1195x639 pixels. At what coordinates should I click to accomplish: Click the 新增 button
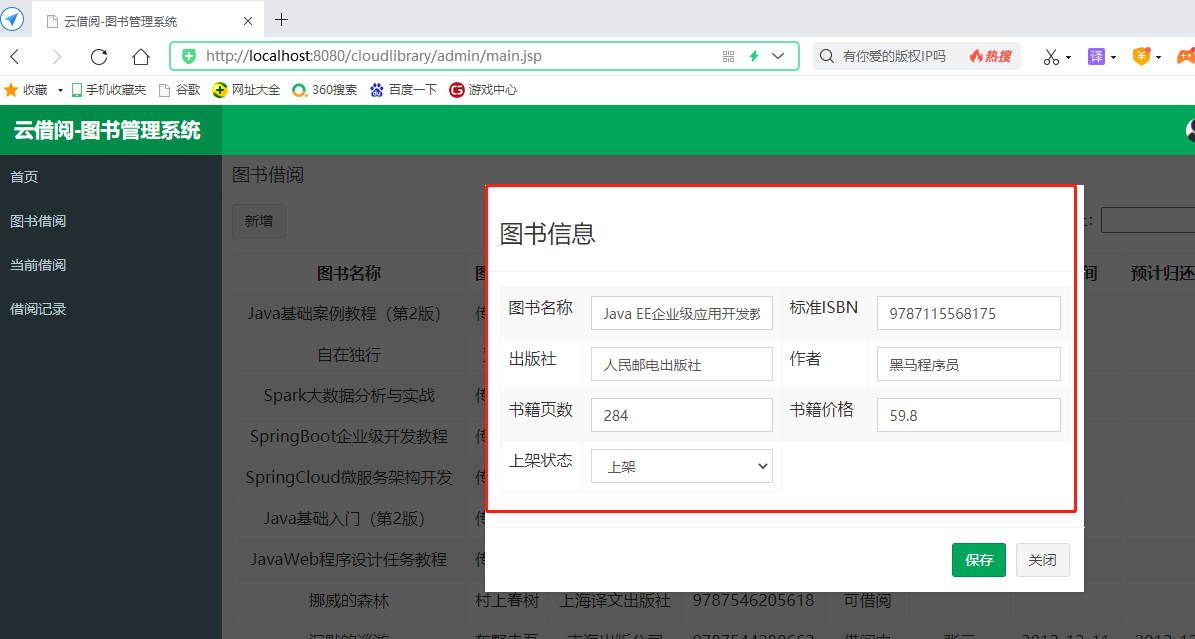click(x=258, y=221)
